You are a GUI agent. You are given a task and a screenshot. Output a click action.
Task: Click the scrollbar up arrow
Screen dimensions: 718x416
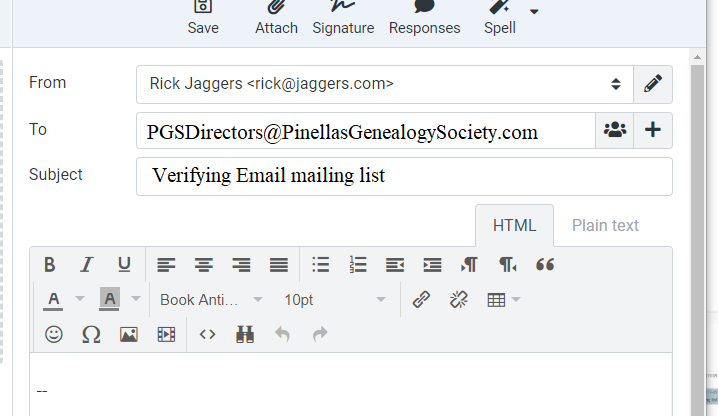(697, 57)
